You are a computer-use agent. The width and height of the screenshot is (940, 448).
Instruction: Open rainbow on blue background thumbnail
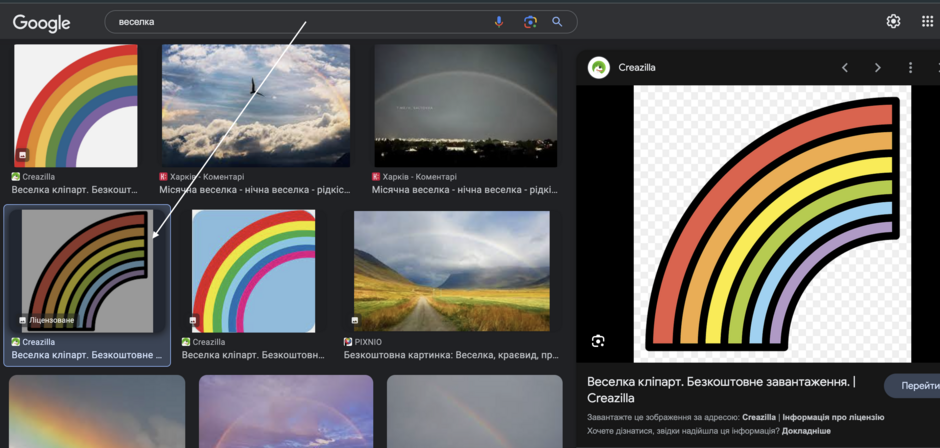click(254, 271)
